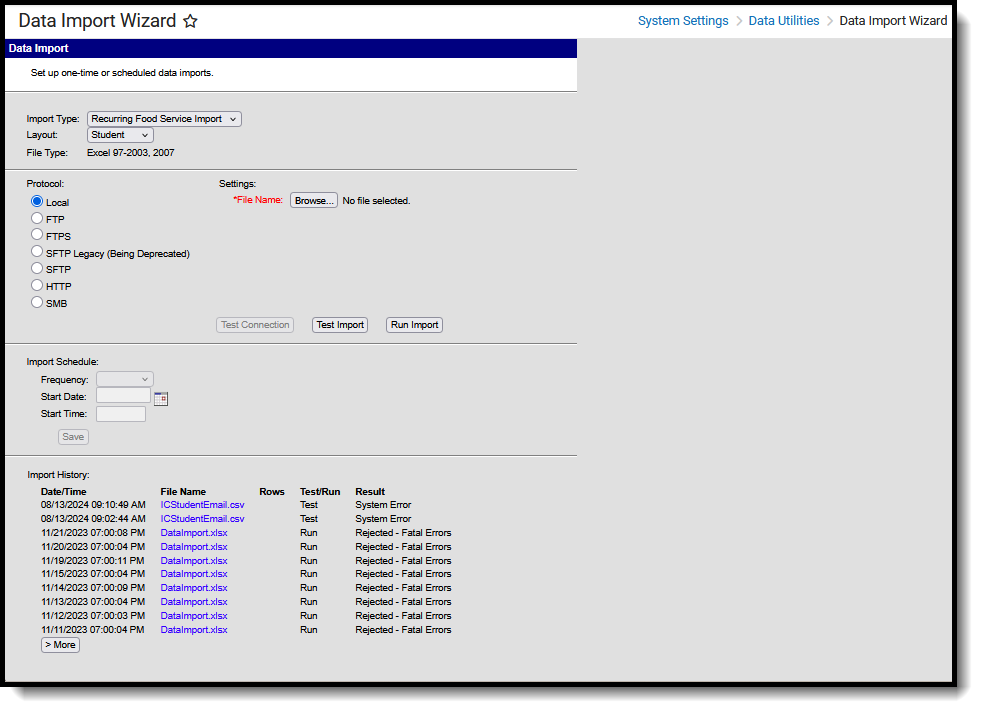Expand the Frequency dropdown
The width and height of the screenshot is (982, 712).
[x=125, y=379]
